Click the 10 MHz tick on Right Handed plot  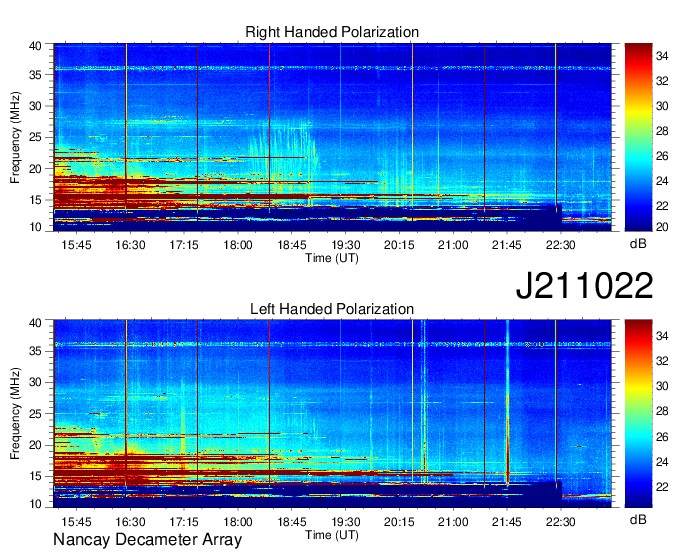[36, 227]
